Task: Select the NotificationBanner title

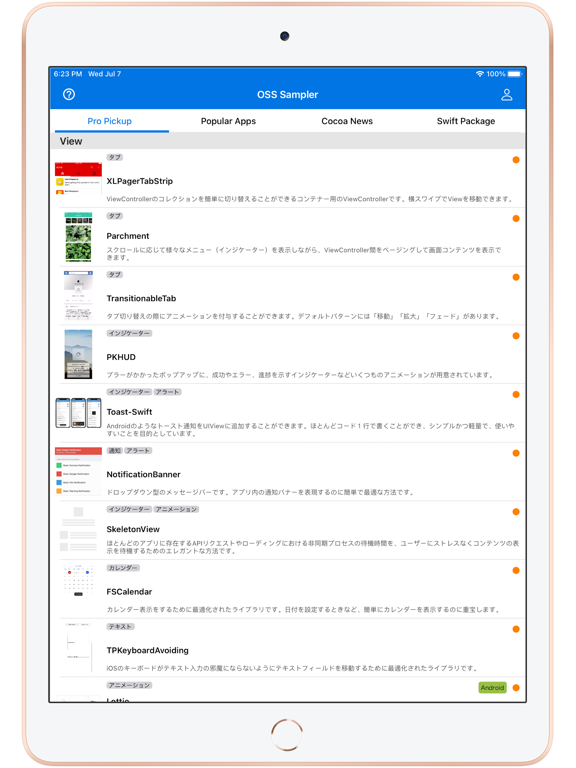Action: click(x=144, y=474)
